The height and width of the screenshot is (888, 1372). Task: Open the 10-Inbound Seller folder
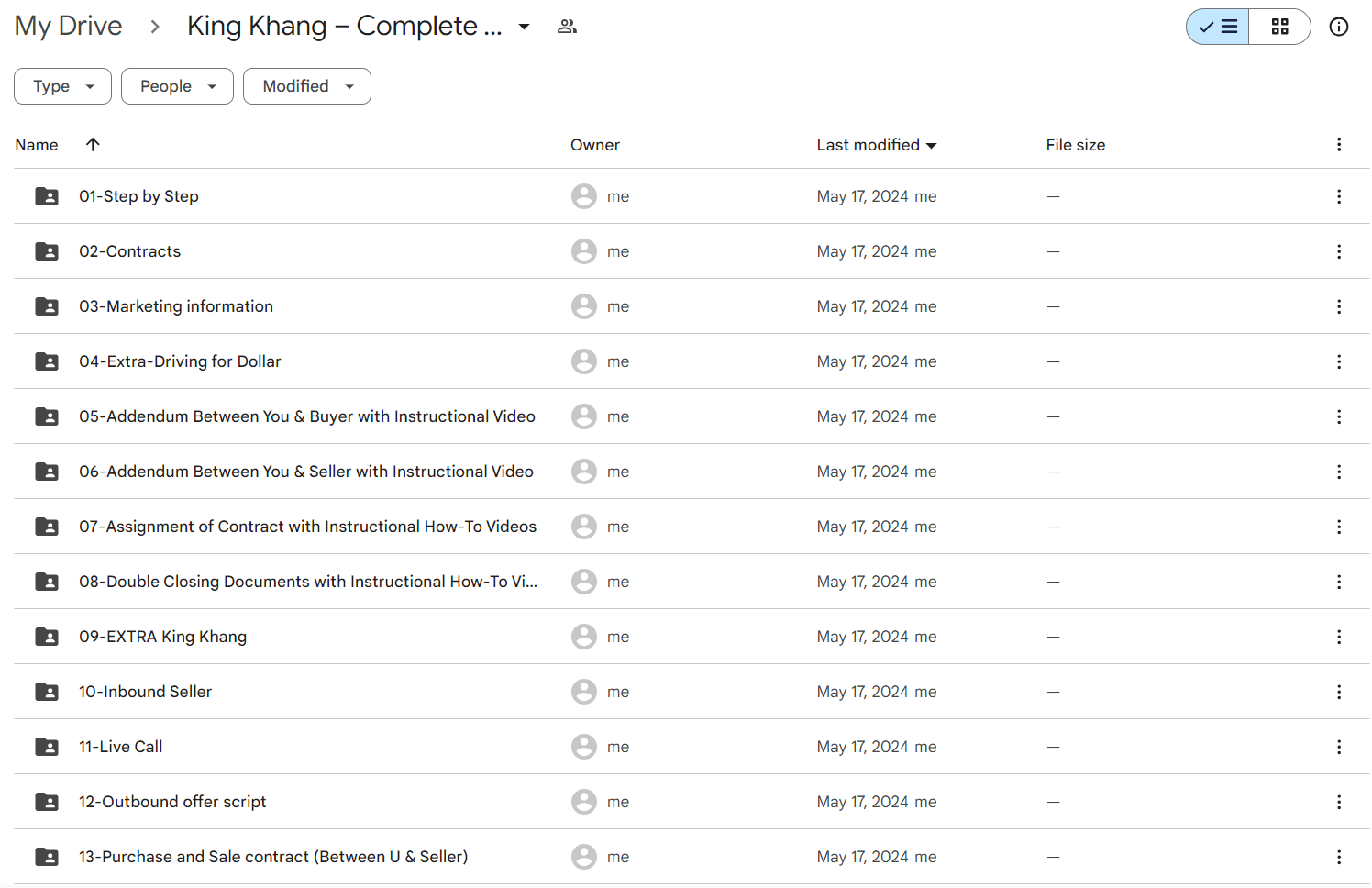(145, 692)
